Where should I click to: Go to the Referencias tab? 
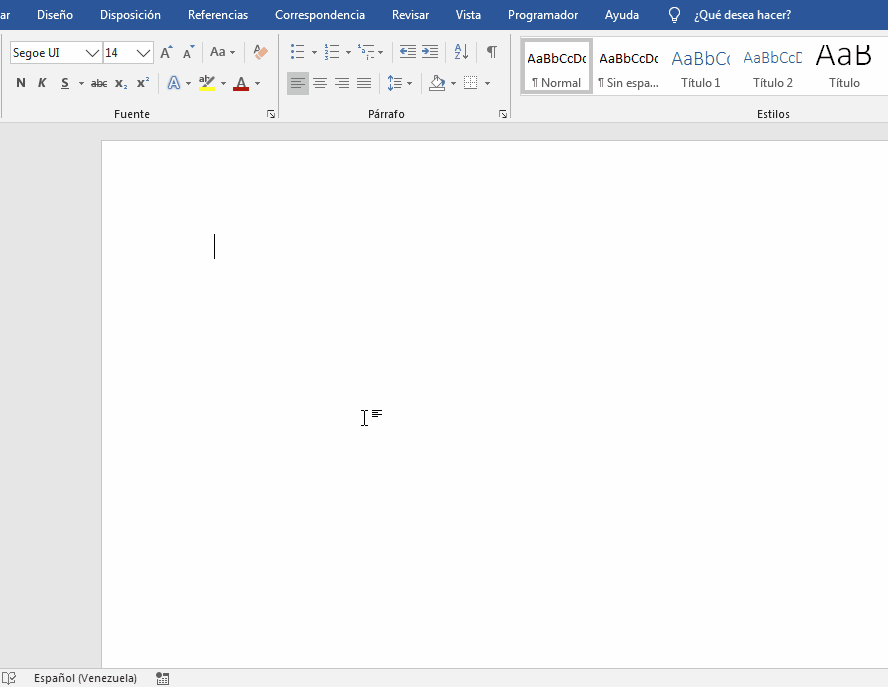pos(218,15)
